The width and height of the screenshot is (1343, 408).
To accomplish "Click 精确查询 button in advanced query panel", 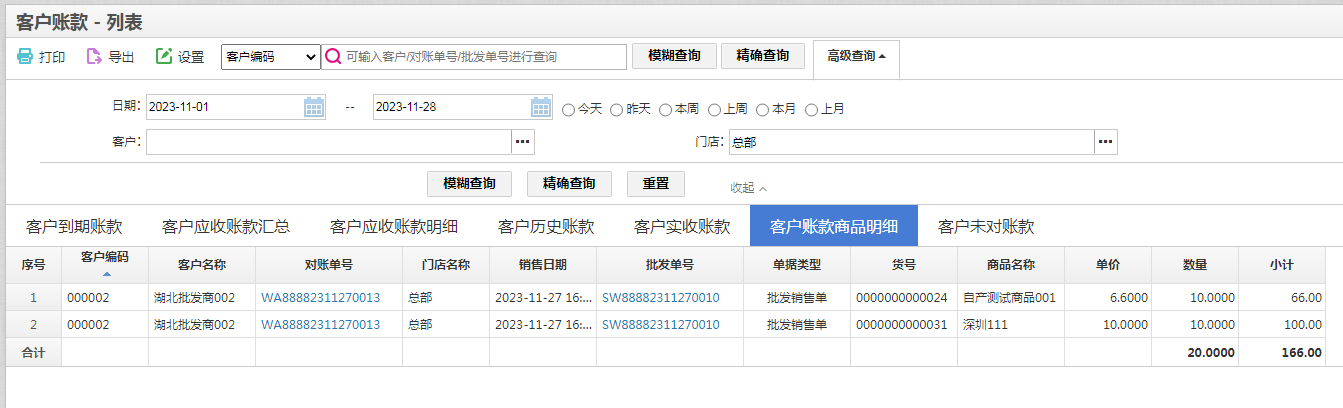I will 569,184.
